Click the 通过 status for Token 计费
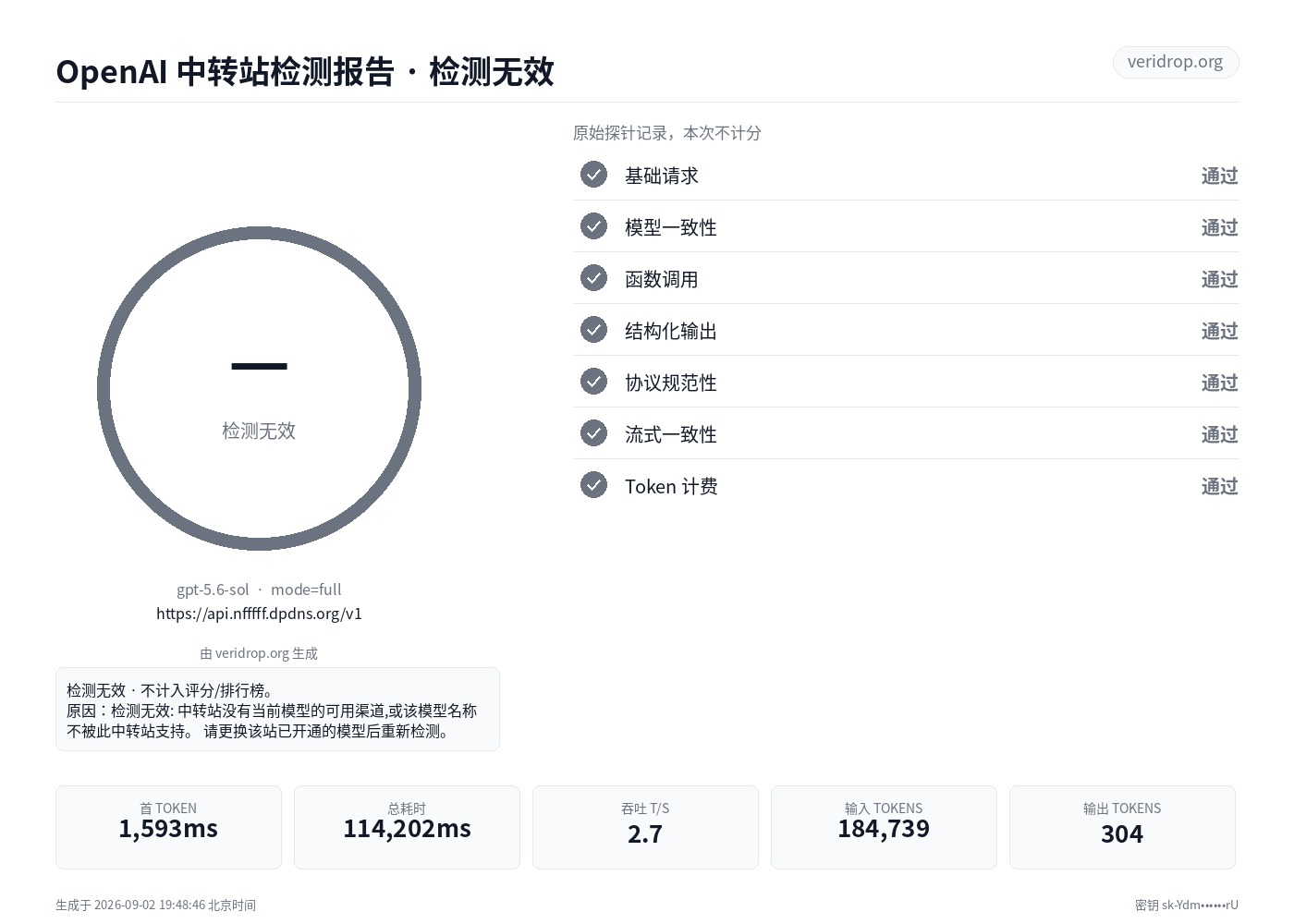Viewport: 1294px width, 924px height. point(1219,486)
